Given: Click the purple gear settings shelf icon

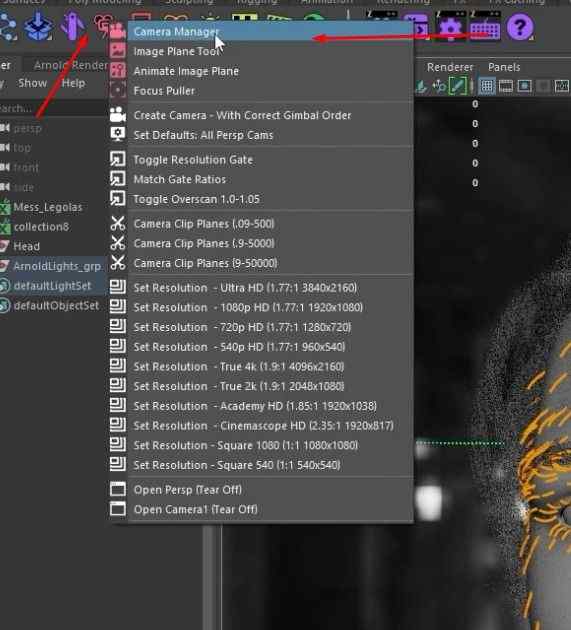Looking at the screenshot, I should 450,27.
